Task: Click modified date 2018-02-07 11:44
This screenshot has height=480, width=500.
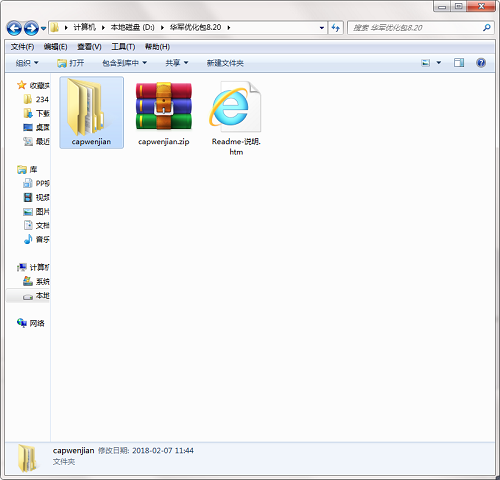Action: (x=163, y=451)
